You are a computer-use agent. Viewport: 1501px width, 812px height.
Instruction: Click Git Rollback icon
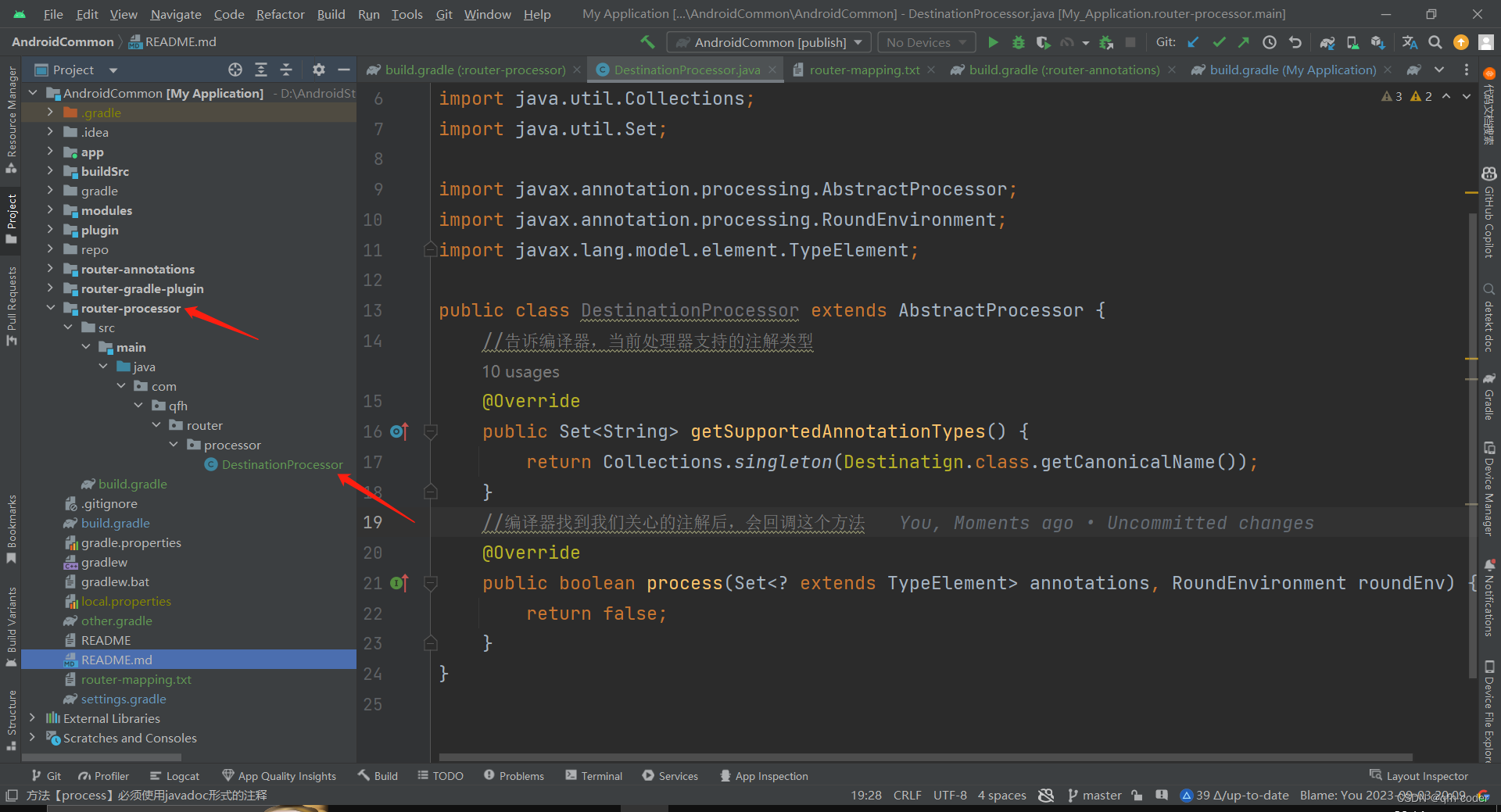(x=1295, y=42)
